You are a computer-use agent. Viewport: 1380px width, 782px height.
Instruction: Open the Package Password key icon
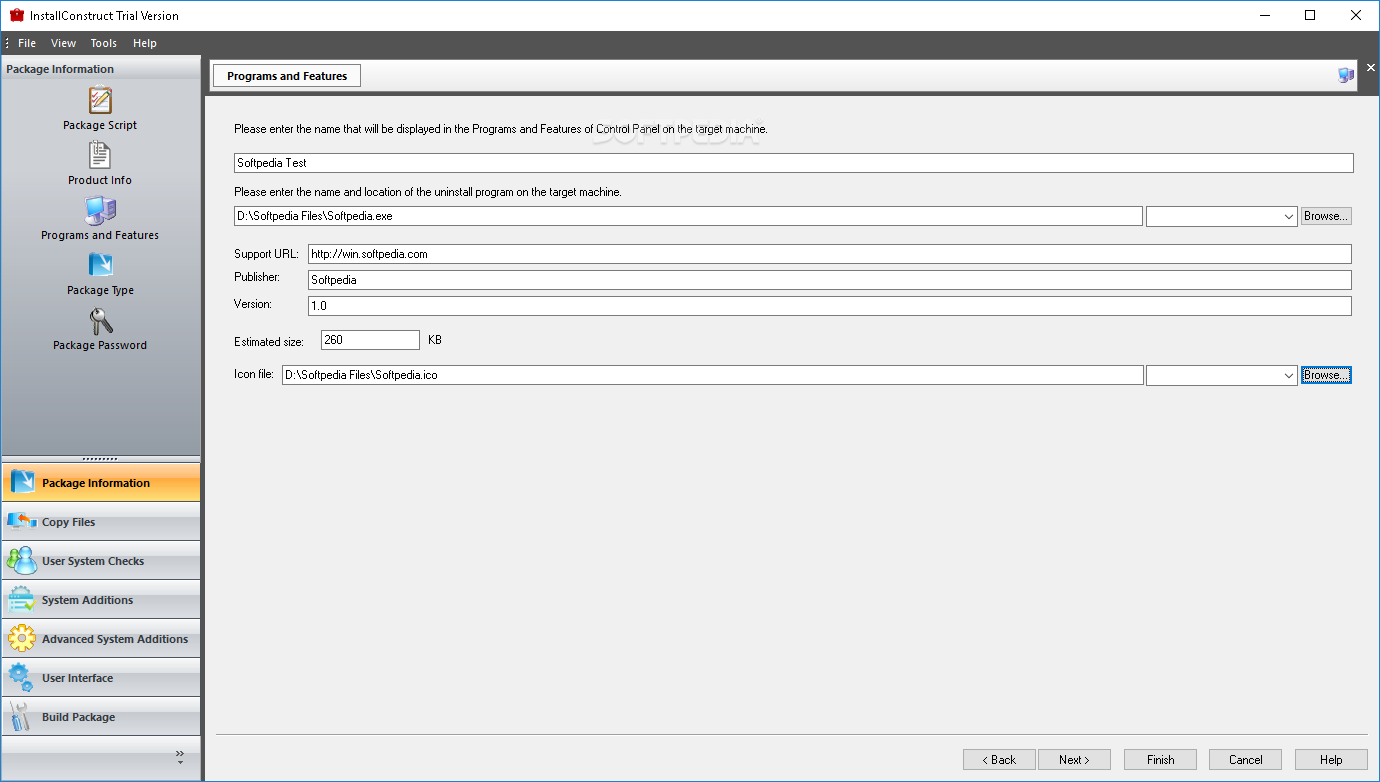[100, 320]
